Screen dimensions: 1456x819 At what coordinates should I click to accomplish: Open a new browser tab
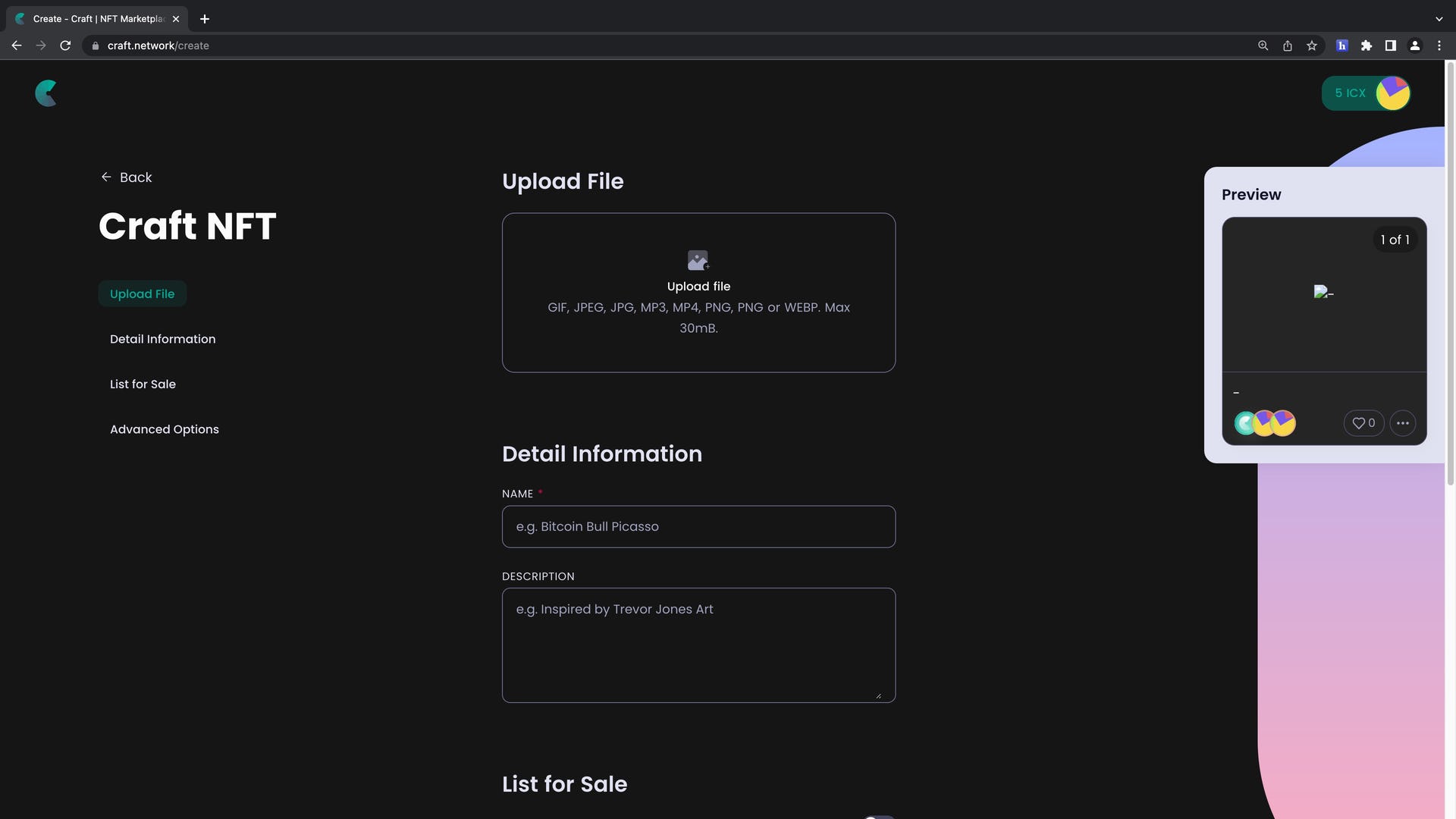[204, 19]
